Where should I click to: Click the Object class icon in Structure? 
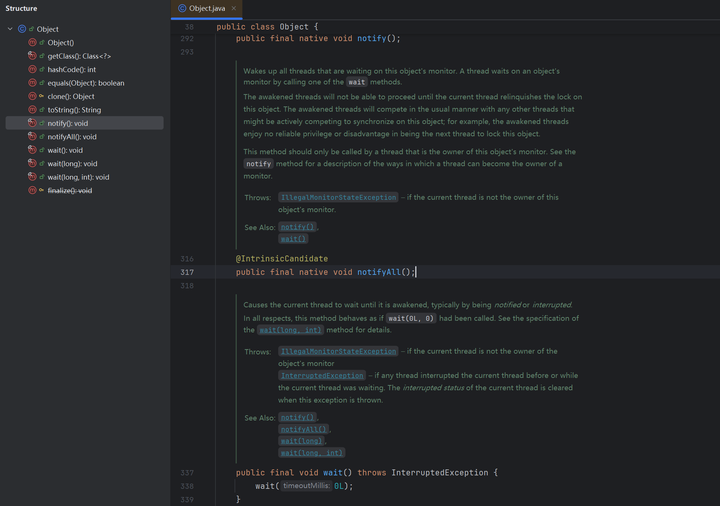22,29
